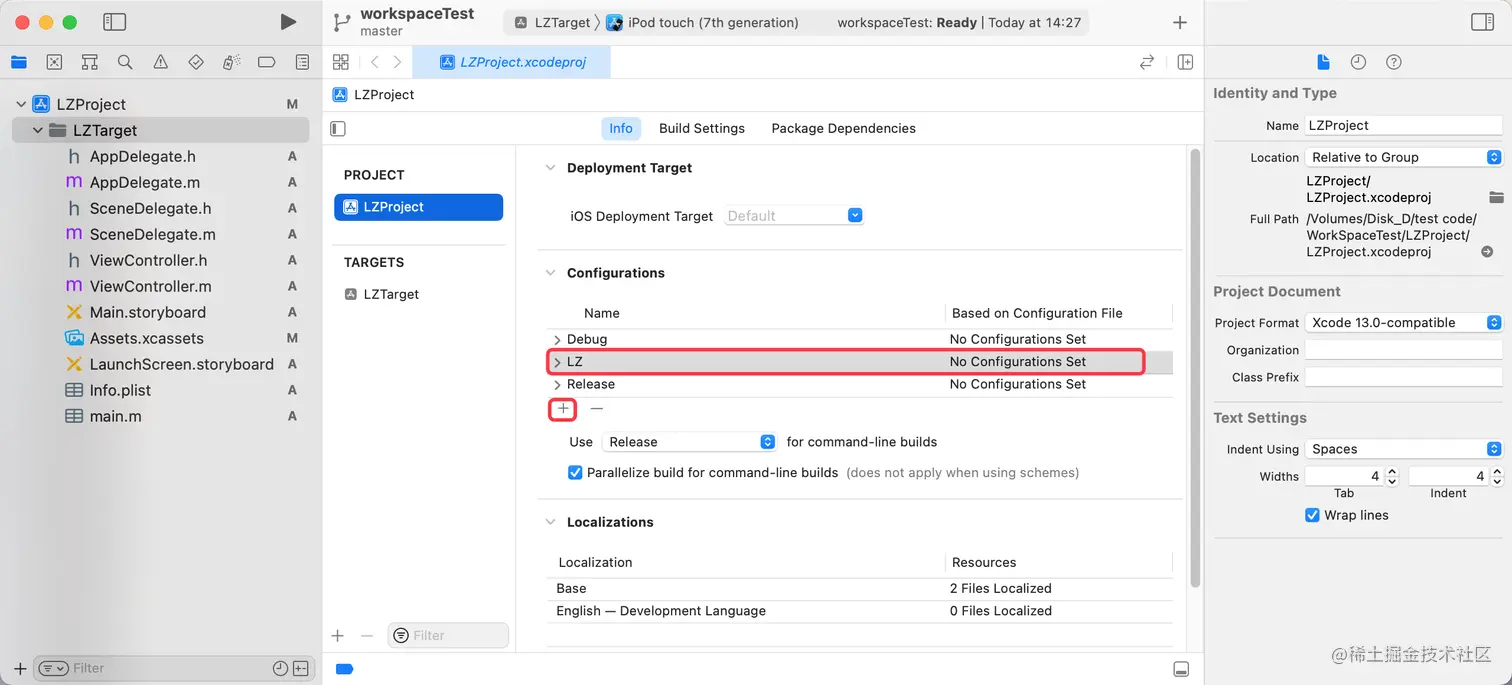Choose the iPod touch run destination

point(703,22)
